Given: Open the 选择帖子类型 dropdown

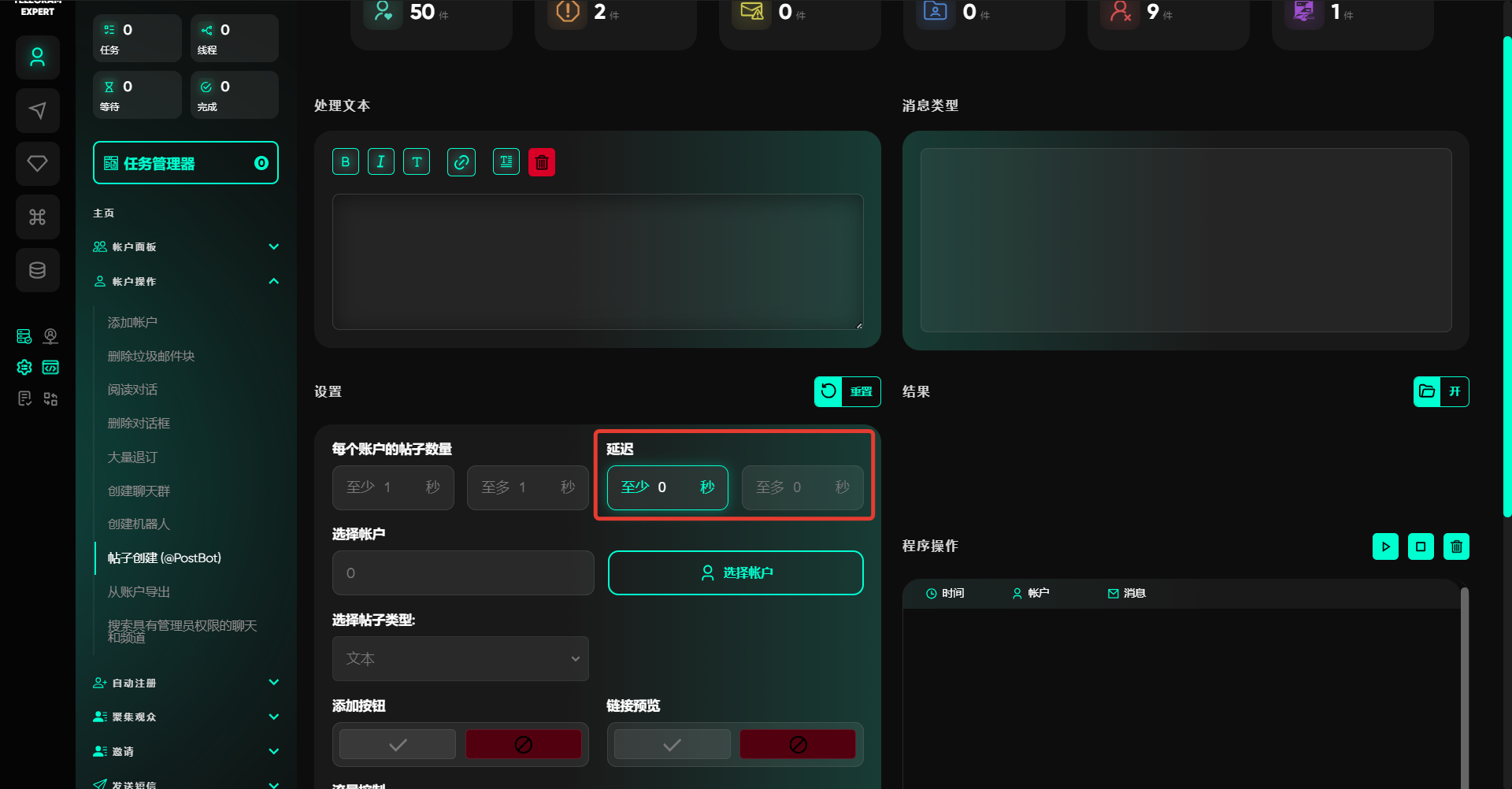Looking at the screenshot, I should [x=461, y=658].
